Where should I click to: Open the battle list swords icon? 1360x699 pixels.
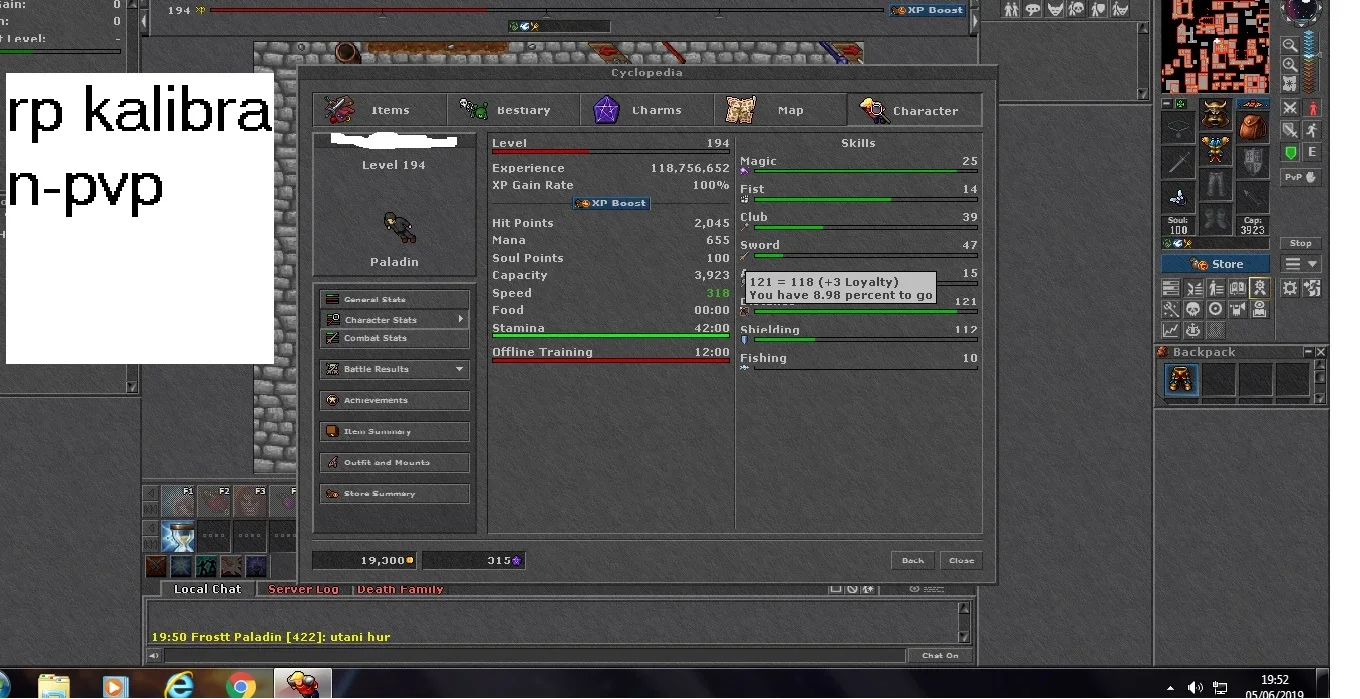click(1193, 288)
